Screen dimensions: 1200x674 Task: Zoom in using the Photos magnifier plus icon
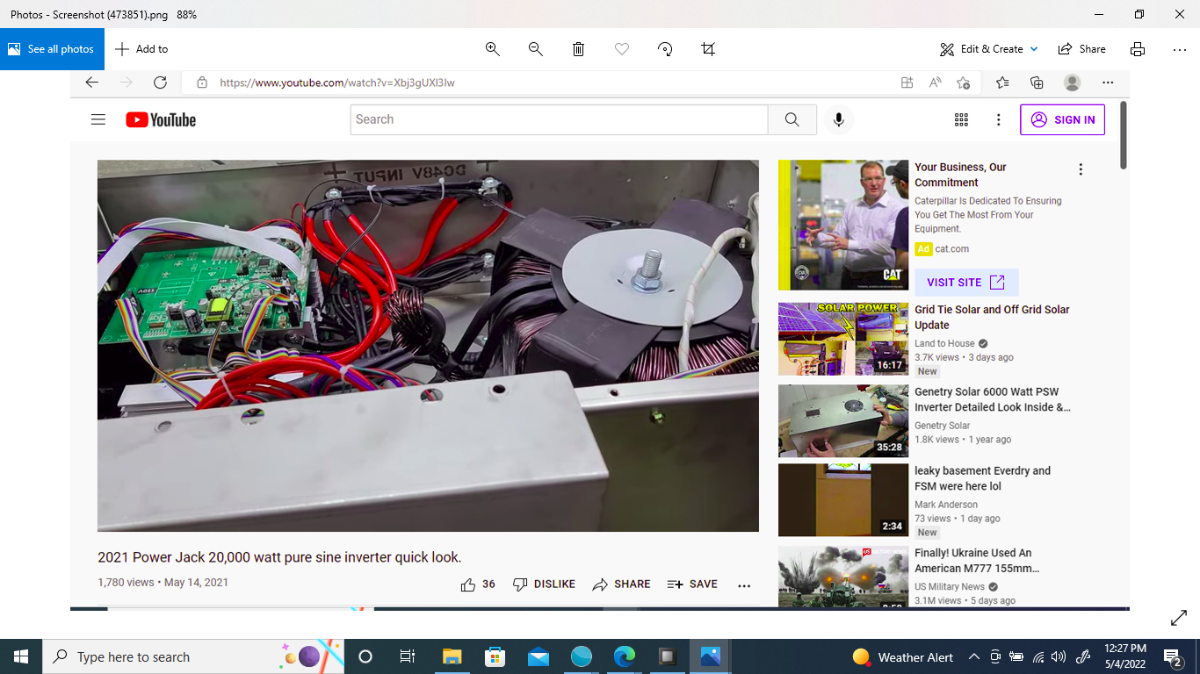tap(492, 49)
